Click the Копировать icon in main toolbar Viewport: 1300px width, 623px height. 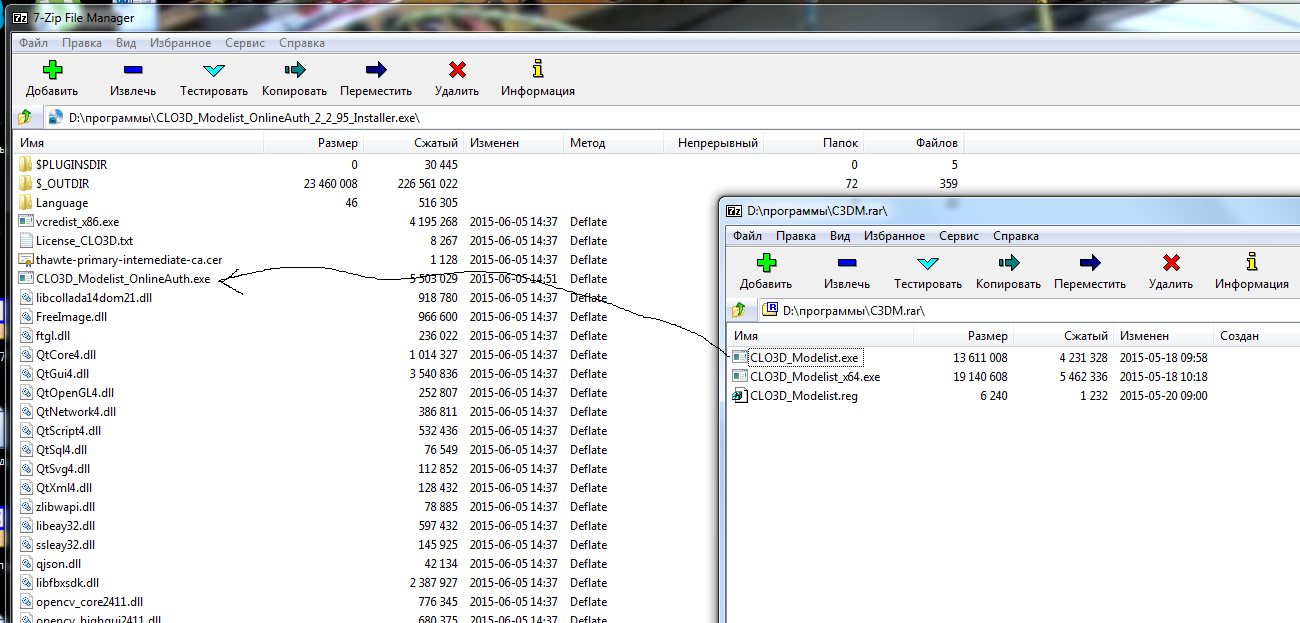pos(294,70)
